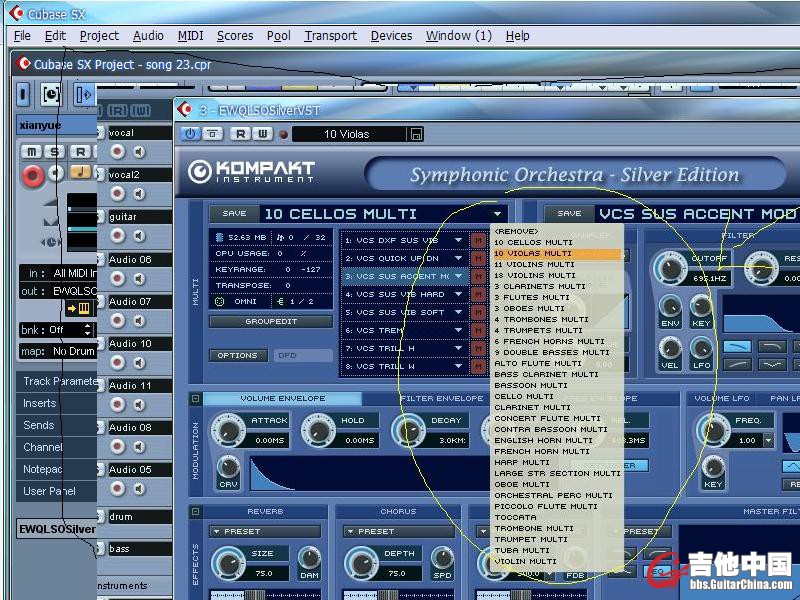The height and width of the screenshot is (600, 800).
Task: Click the speaker monitor icon on guitar track
Action: coord(139,236)
